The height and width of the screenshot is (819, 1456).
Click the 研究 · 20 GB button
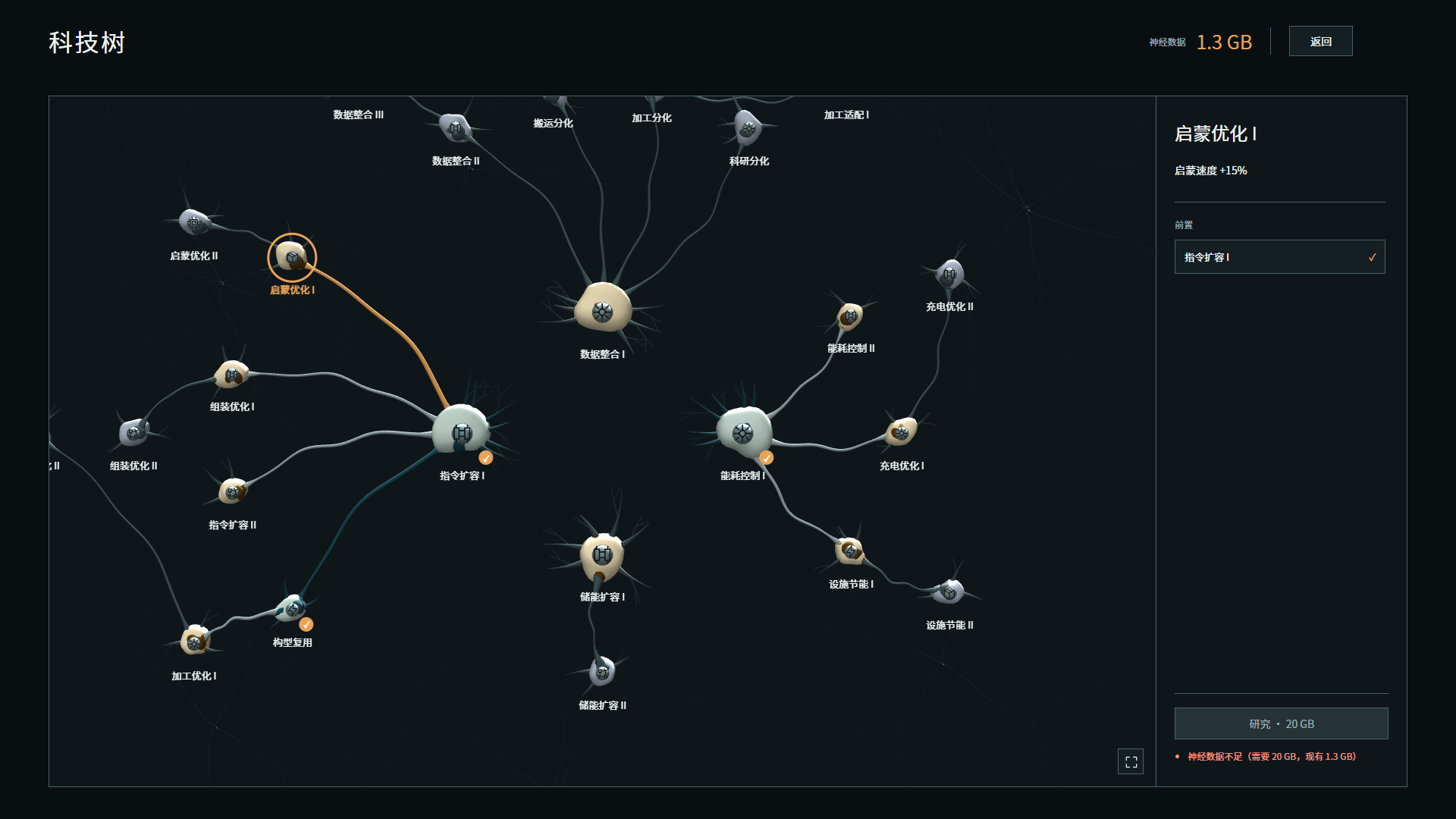pyautogui.click(x=1281, y=723)
